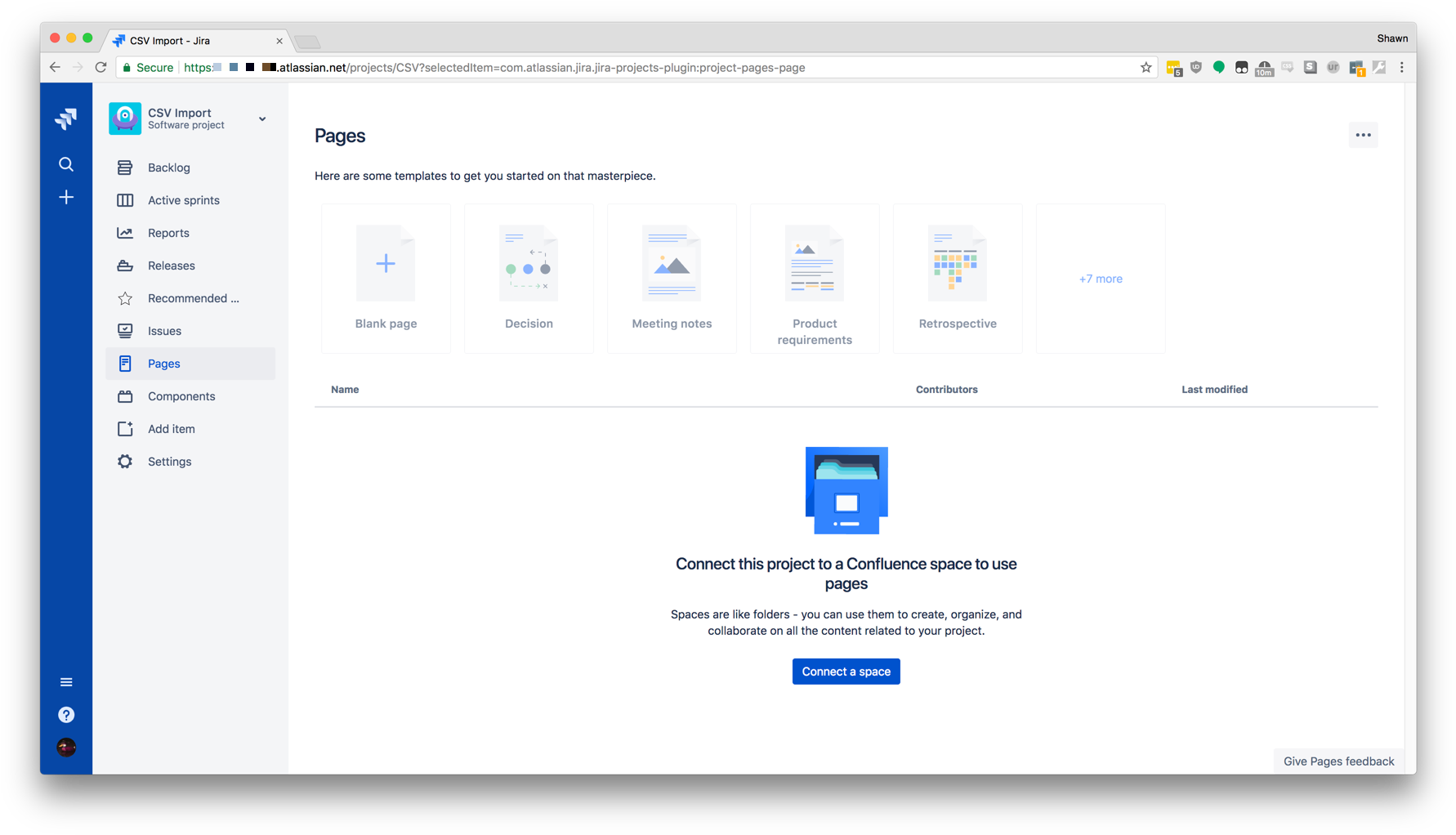The width and height of the screenshot is (1456, 835).
Task: Choose the Blank page template
Action: [x=386, y=279]
